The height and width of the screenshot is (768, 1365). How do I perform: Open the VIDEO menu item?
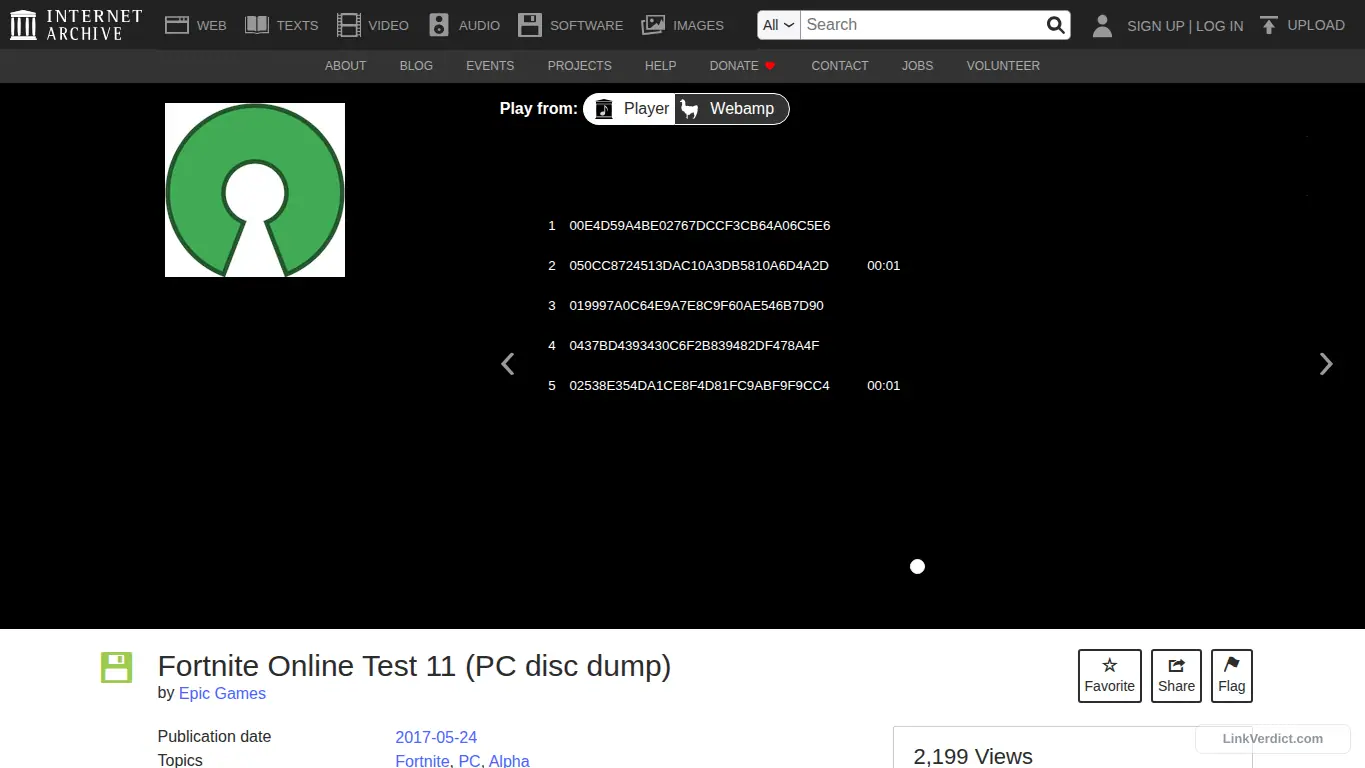[x=388, y=26]
